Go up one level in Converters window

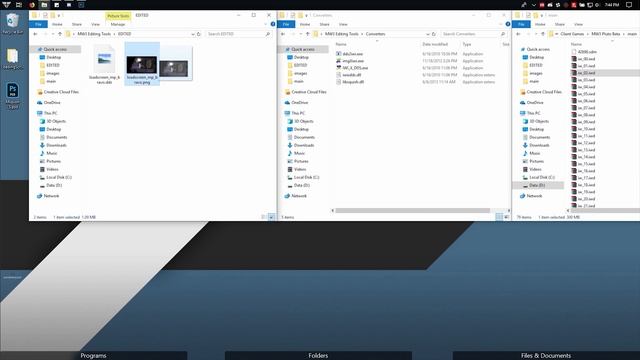308,34
